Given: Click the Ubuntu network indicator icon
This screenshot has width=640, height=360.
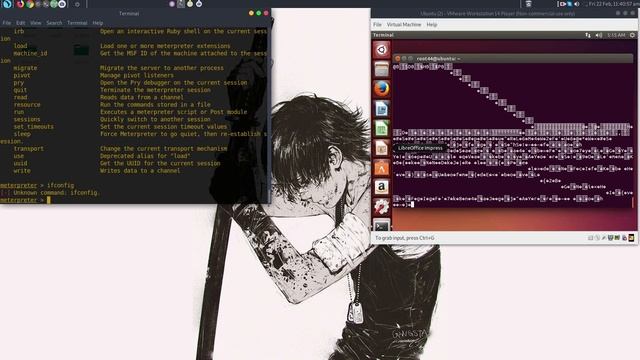Looking at the screenshot, I should click(588, 35).
